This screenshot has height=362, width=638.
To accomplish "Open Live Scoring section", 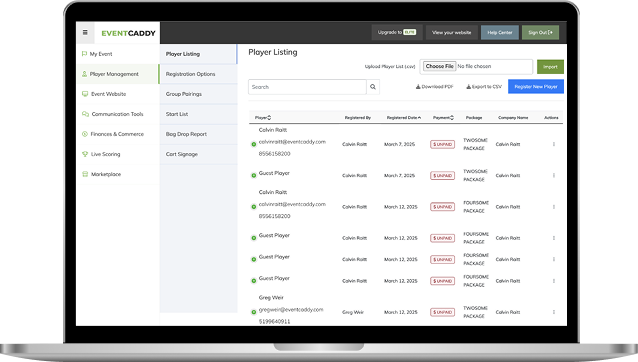I will pyautogui.click(x=118, y=154).
